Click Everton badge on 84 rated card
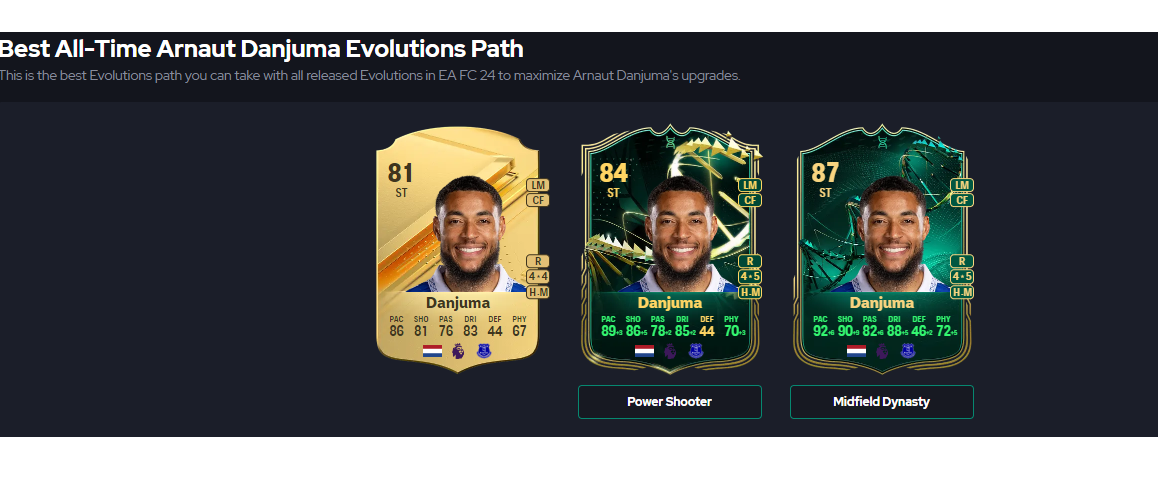Viewport: 1162px width, 482px height. click(x=695, y=351)
